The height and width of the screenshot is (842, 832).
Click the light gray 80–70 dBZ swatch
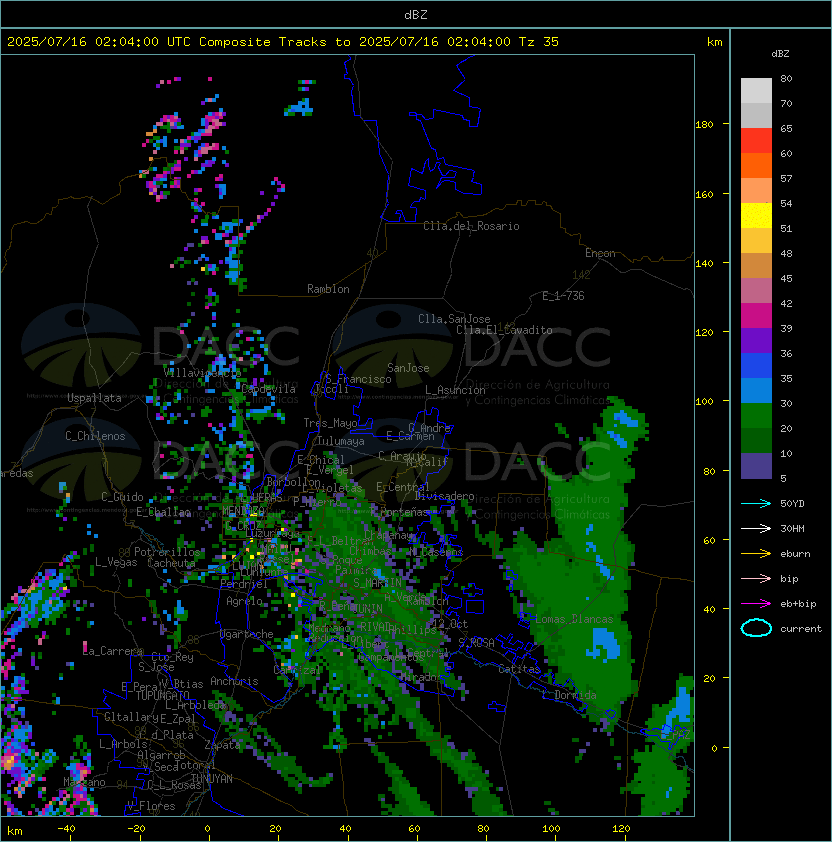756,91
